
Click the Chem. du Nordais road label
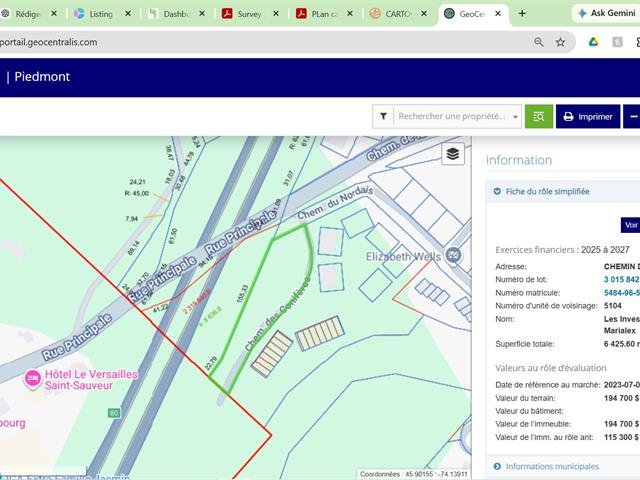(336, 203)
